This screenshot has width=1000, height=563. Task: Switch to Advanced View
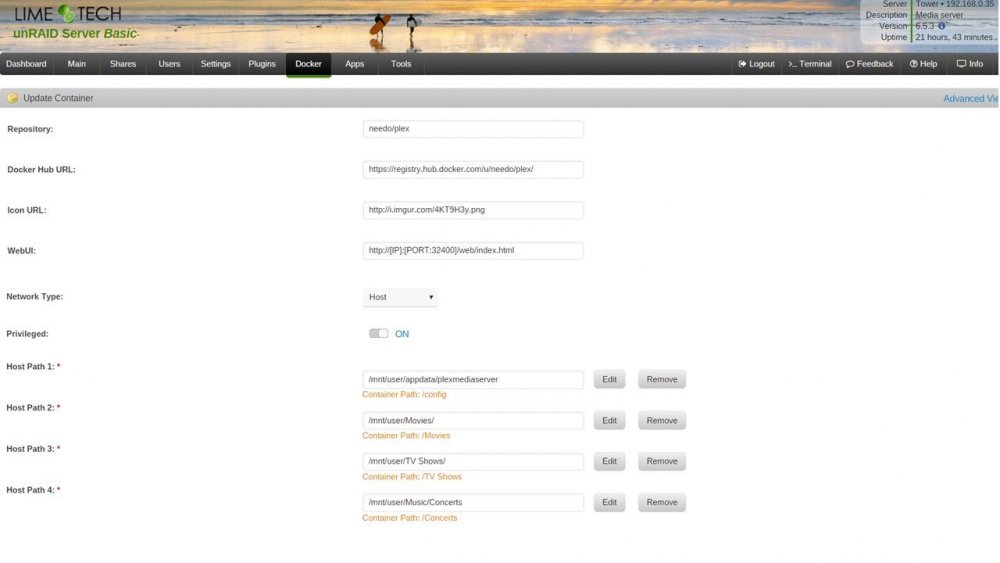point(971,98)
